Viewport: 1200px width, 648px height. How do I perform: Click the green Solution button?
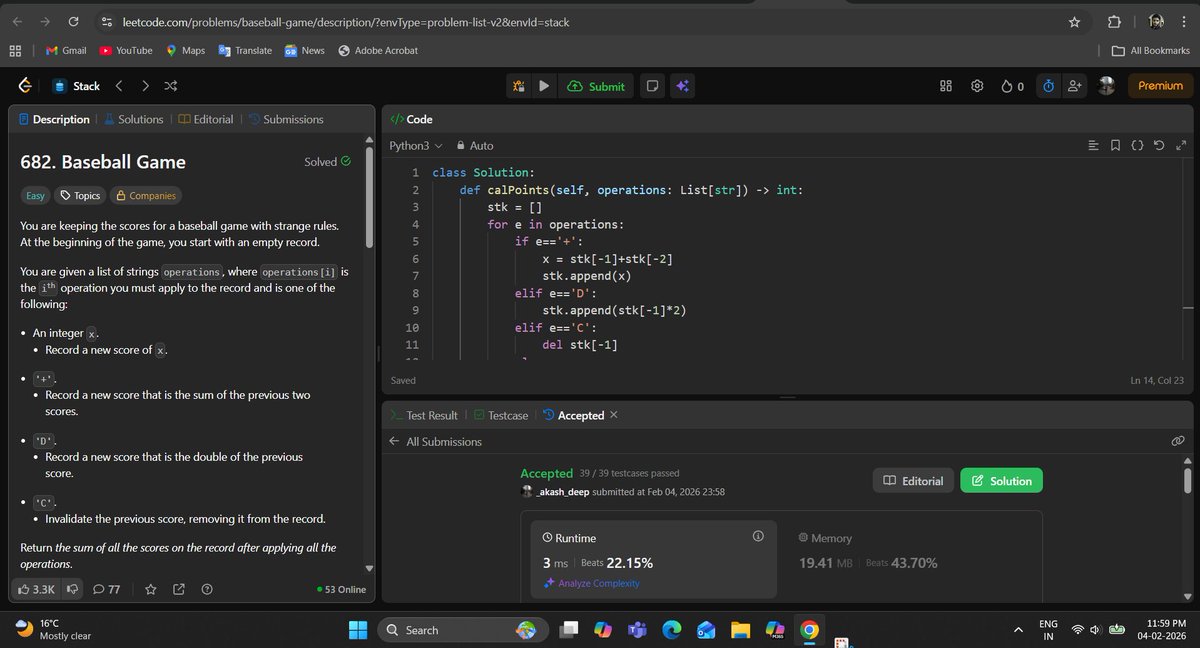click(x=1001, y=481)
